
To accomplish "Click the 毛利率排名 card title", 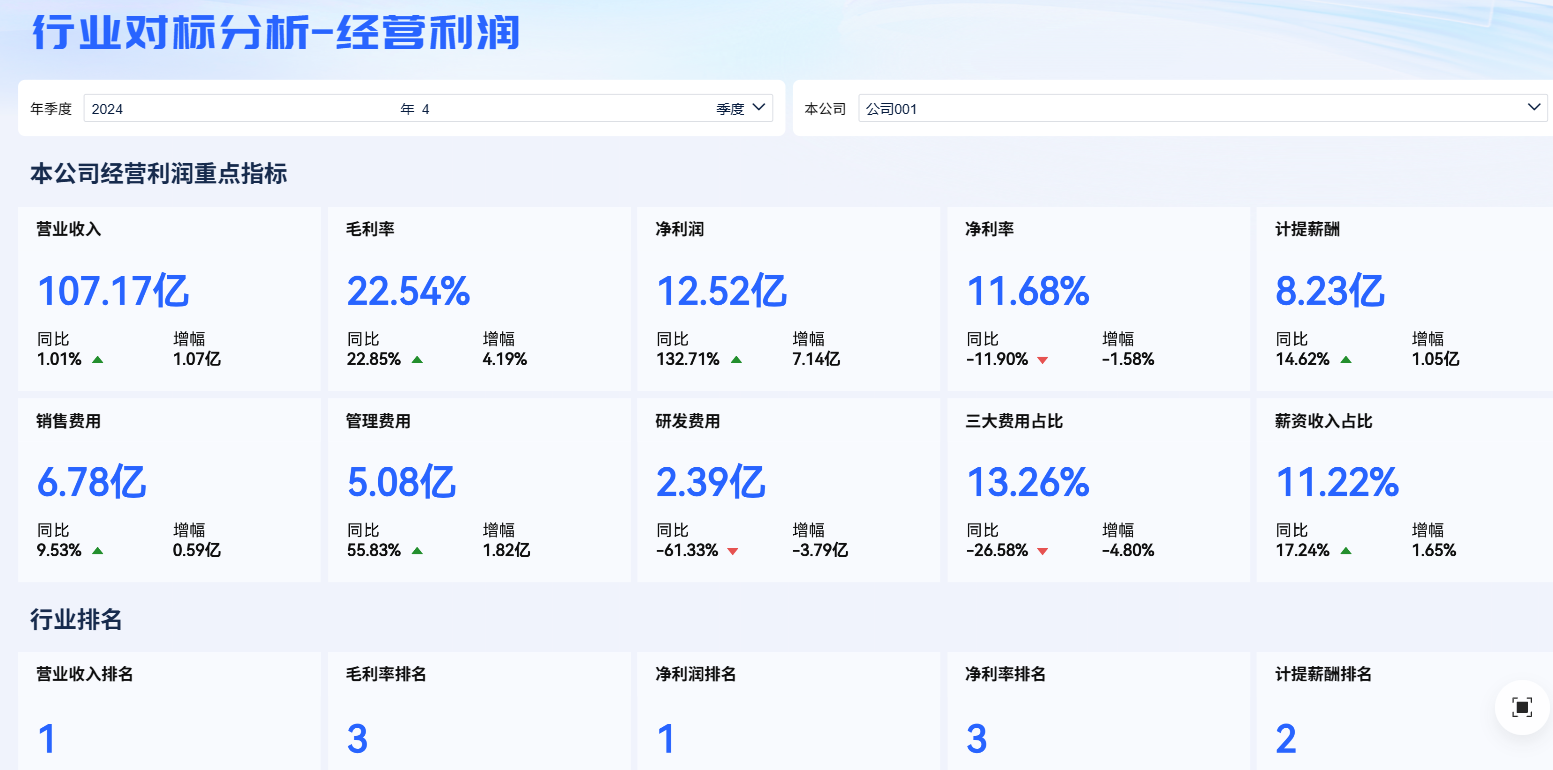I will point(387,674).
